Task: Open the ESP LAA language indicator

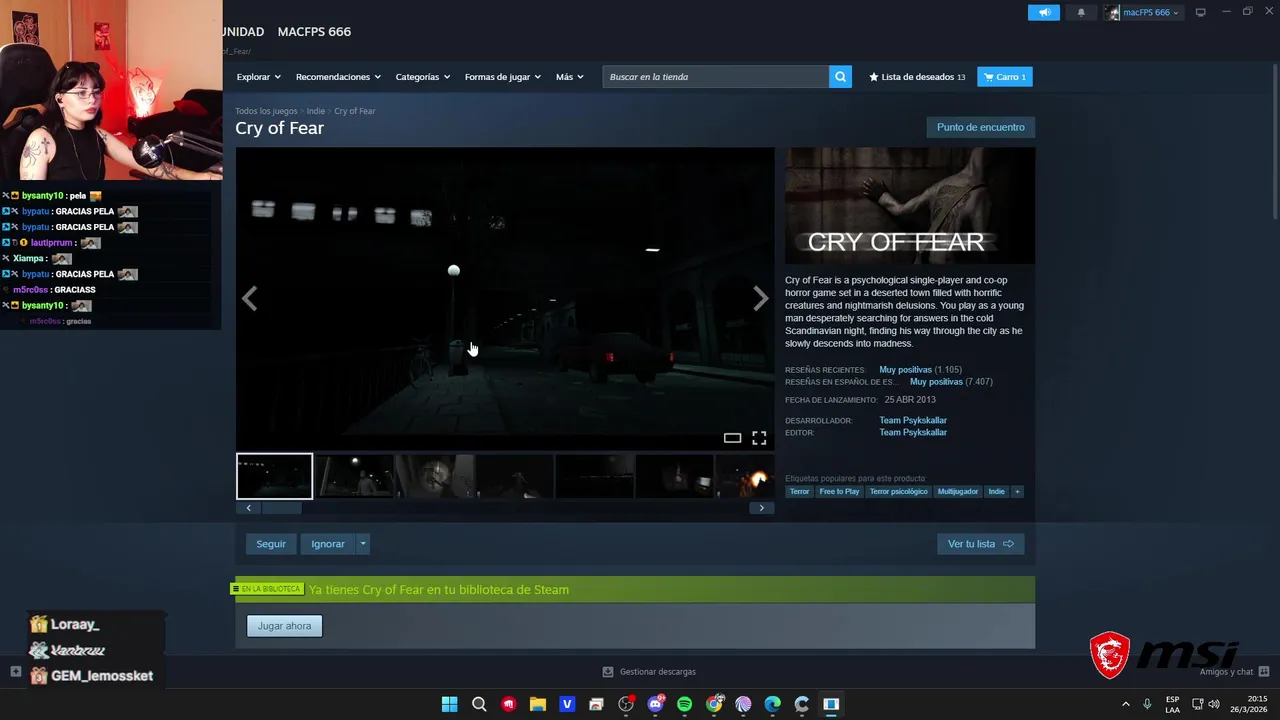Action: [x=1172, y=704]
